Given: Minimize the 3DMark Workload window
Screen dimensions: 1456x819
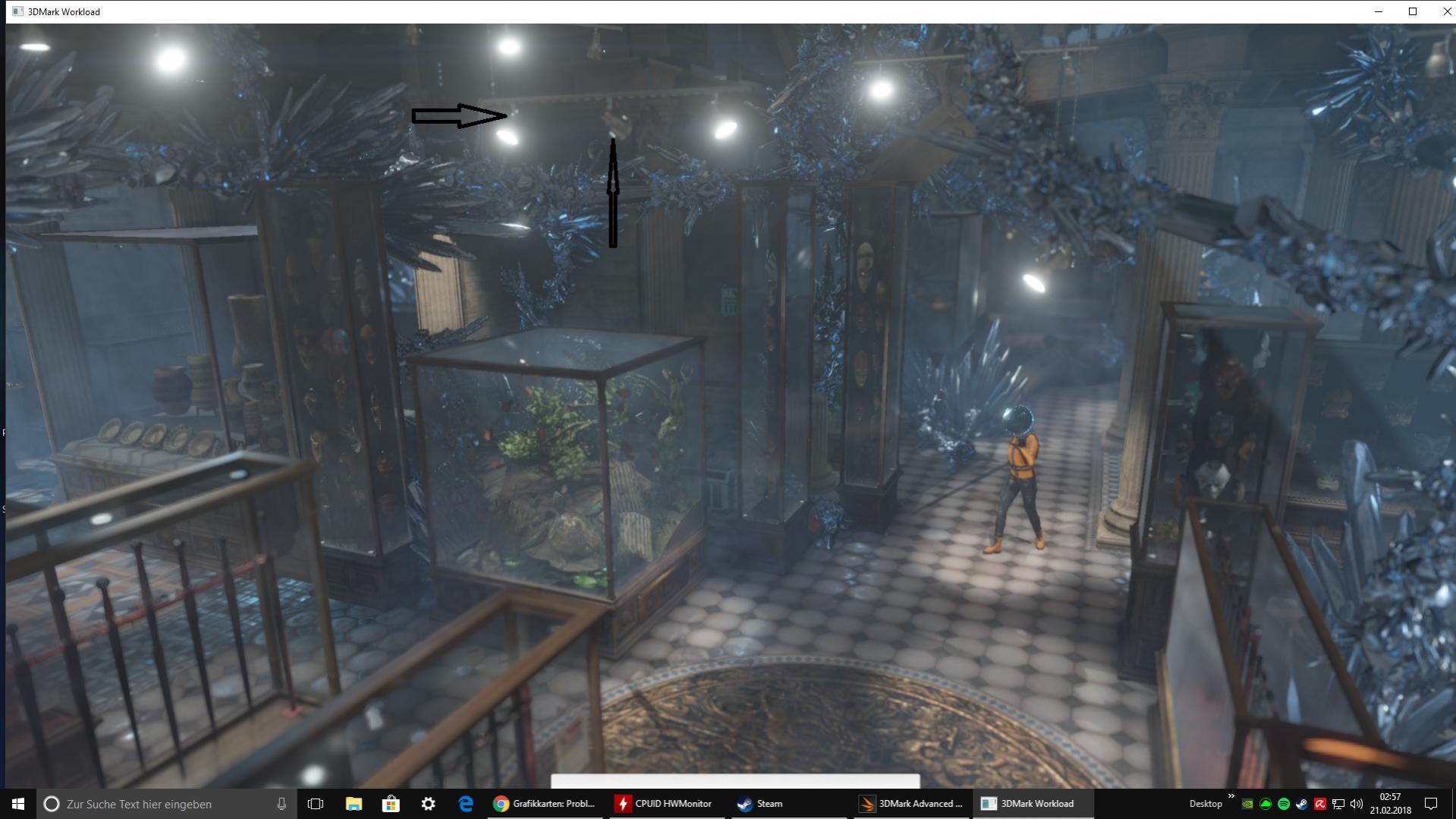Looking at the screenshot, I should (x=1379, y=11).
